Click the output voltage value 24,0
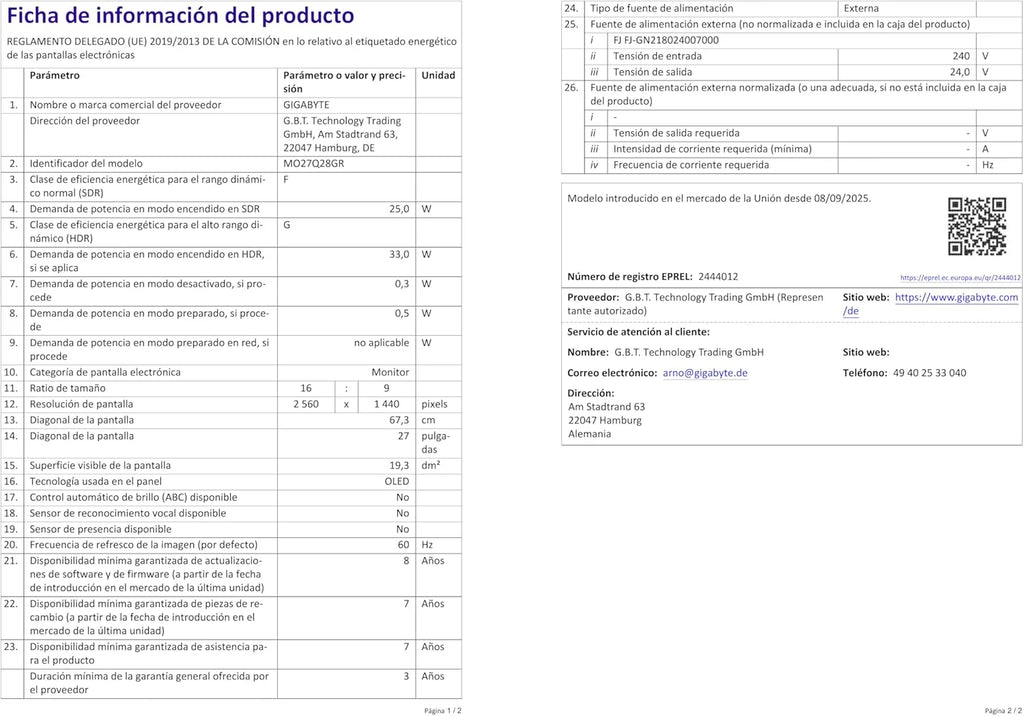Viewport: 1024px width, 716px height. pos(960,72)
